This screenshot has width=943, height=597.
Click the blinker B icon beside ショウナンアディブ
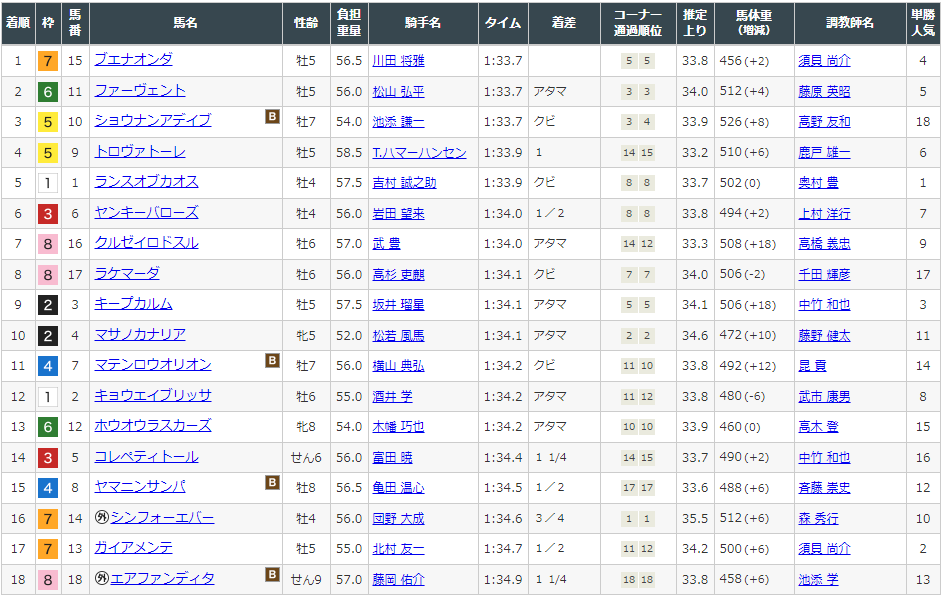[272, 118]
